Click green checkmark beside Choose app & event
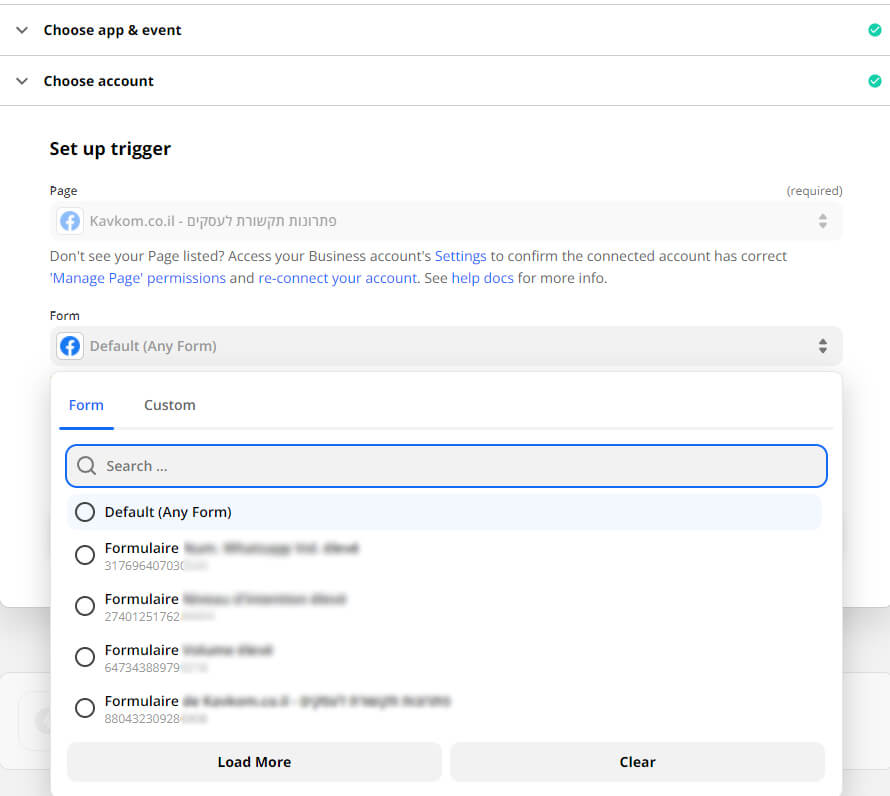 (875, 30)
